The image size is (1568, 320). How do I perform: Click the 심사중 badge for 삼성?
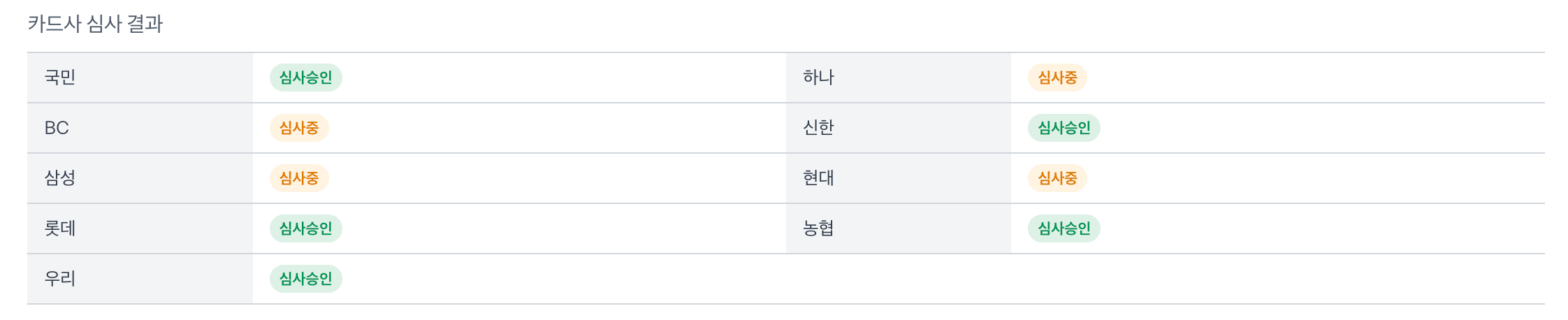299,178
